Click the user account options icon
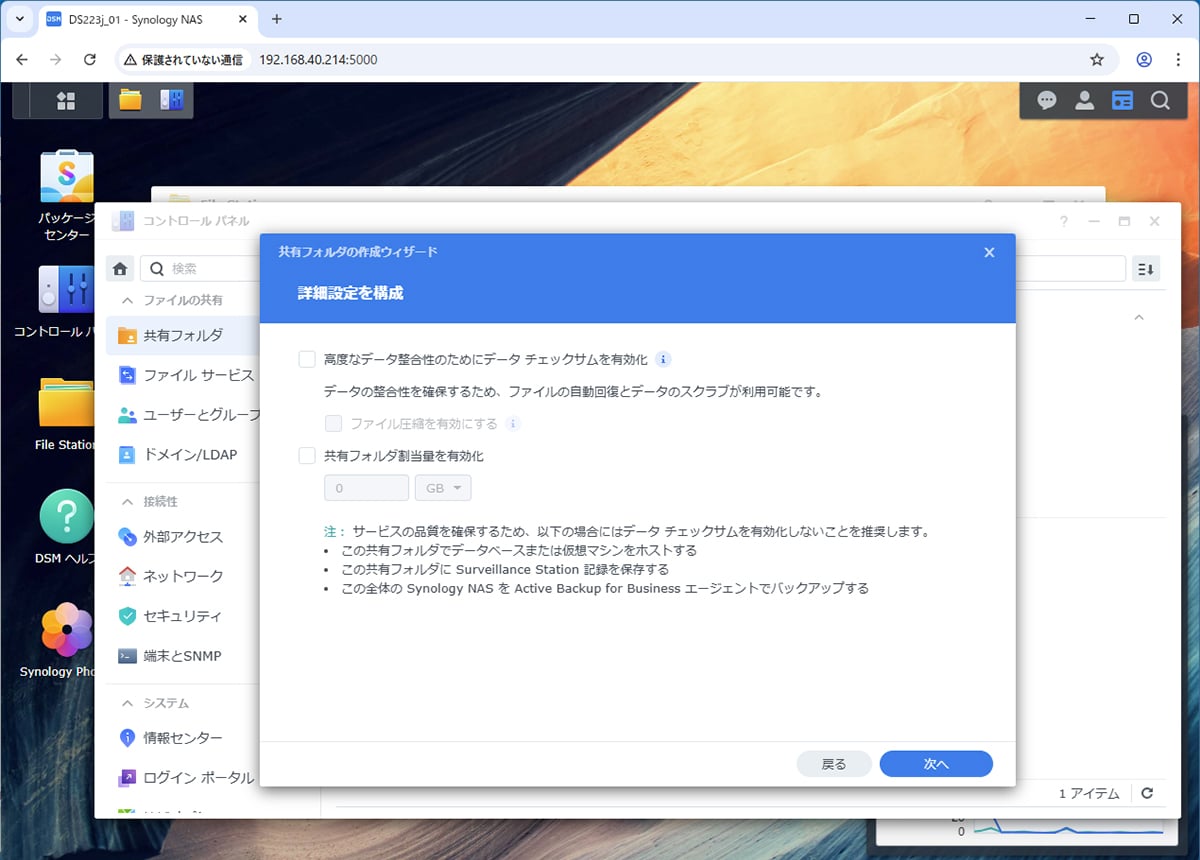 coord(1084,100)
